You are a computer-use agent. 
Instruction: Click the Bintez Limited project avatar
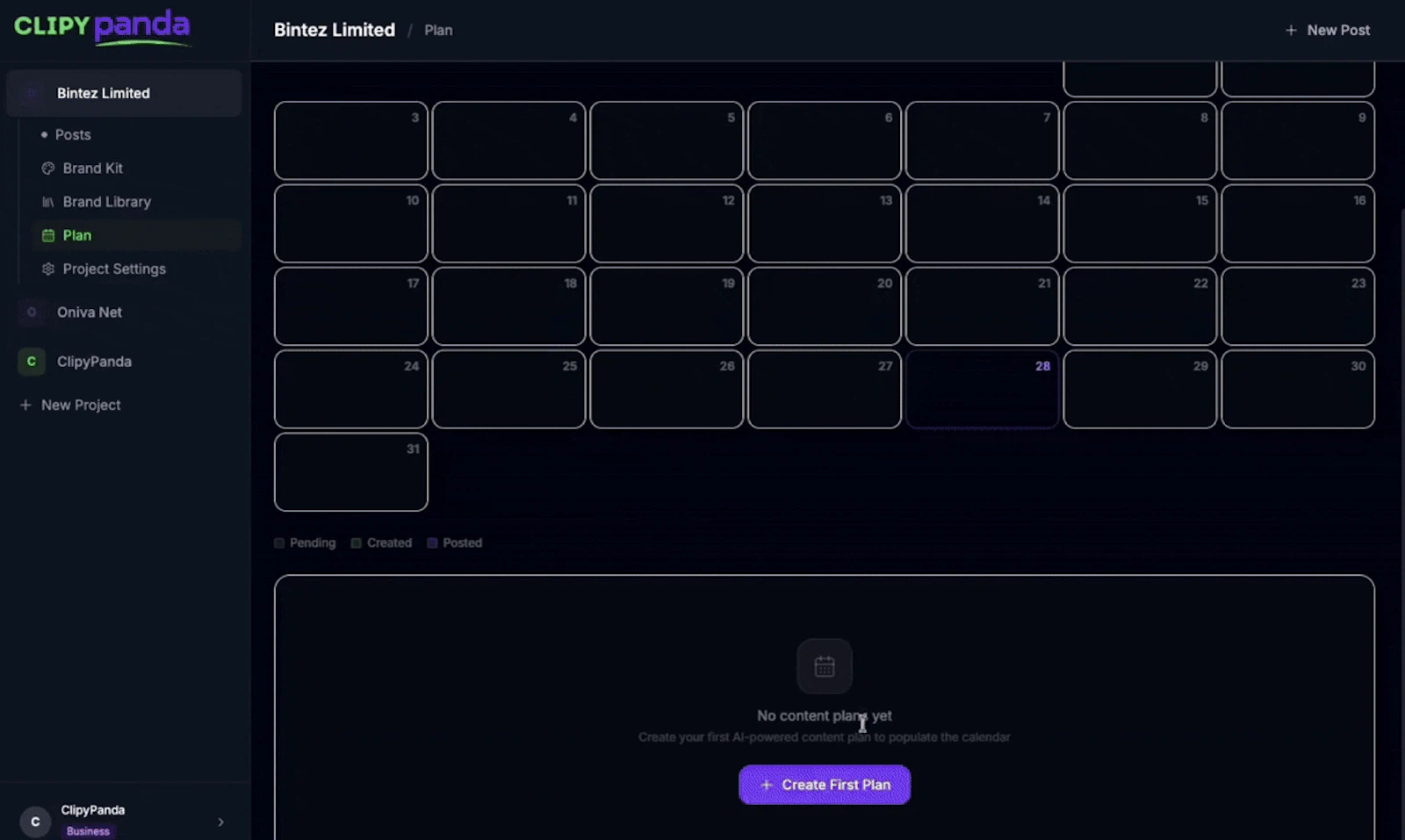(32, 93)
